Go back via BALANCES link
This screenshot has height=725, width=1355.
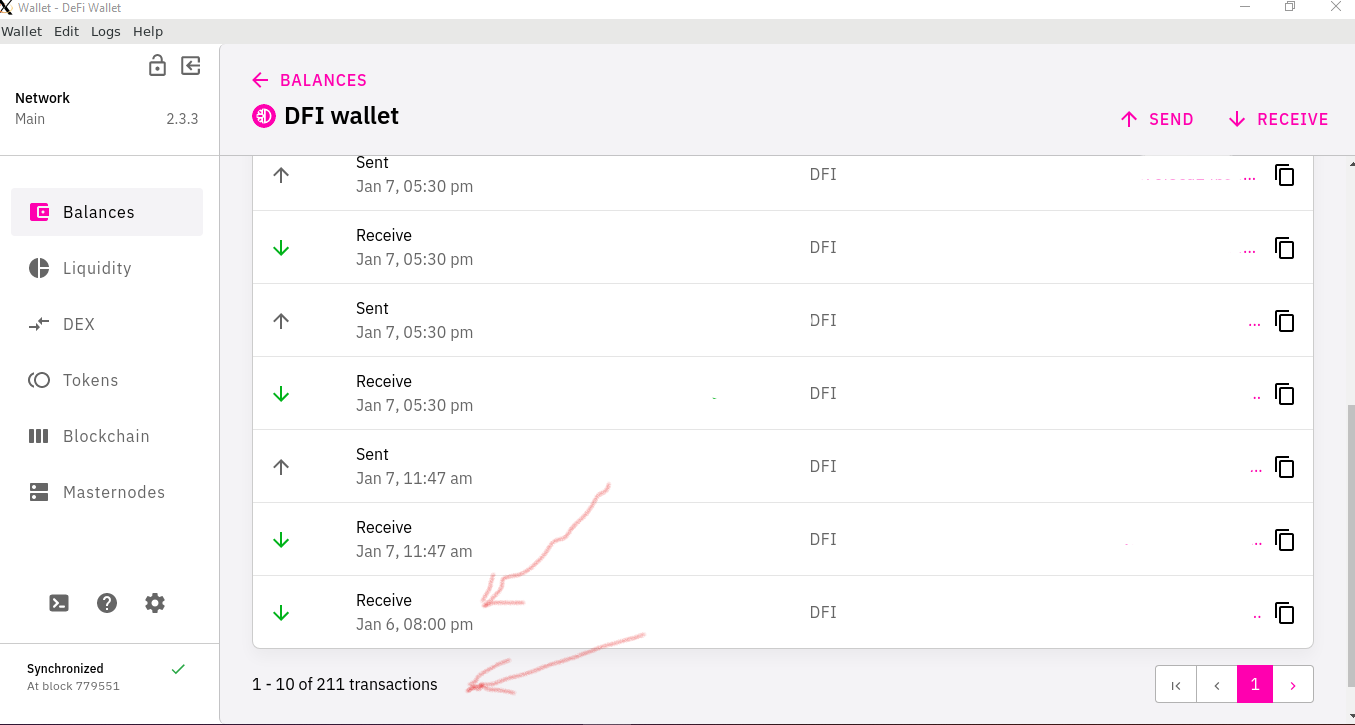tap(310, 80)
